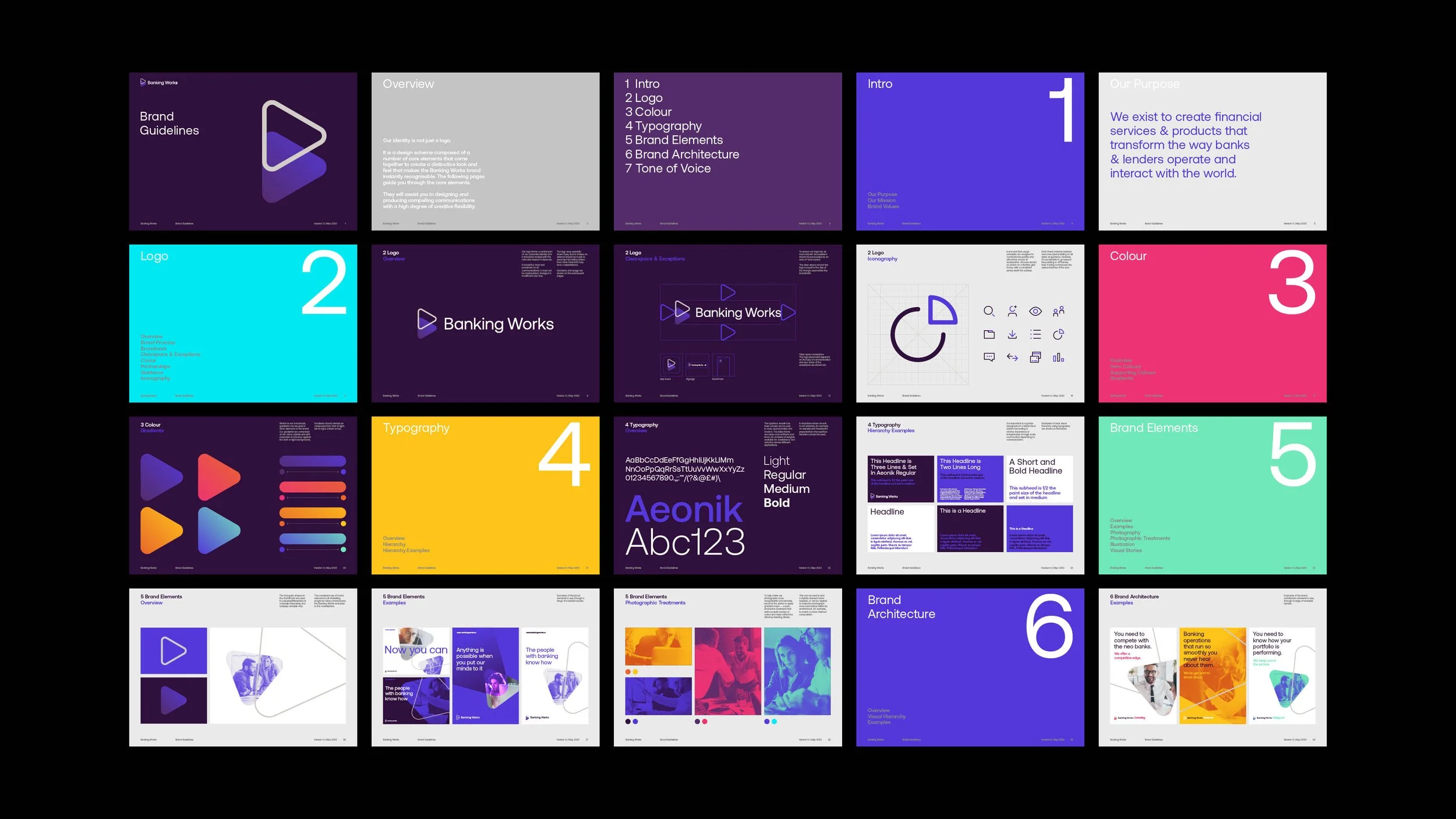Open the blue Intro section slide numbered 1
Screen dimensions: 1456x819
[x=970, y=151]
